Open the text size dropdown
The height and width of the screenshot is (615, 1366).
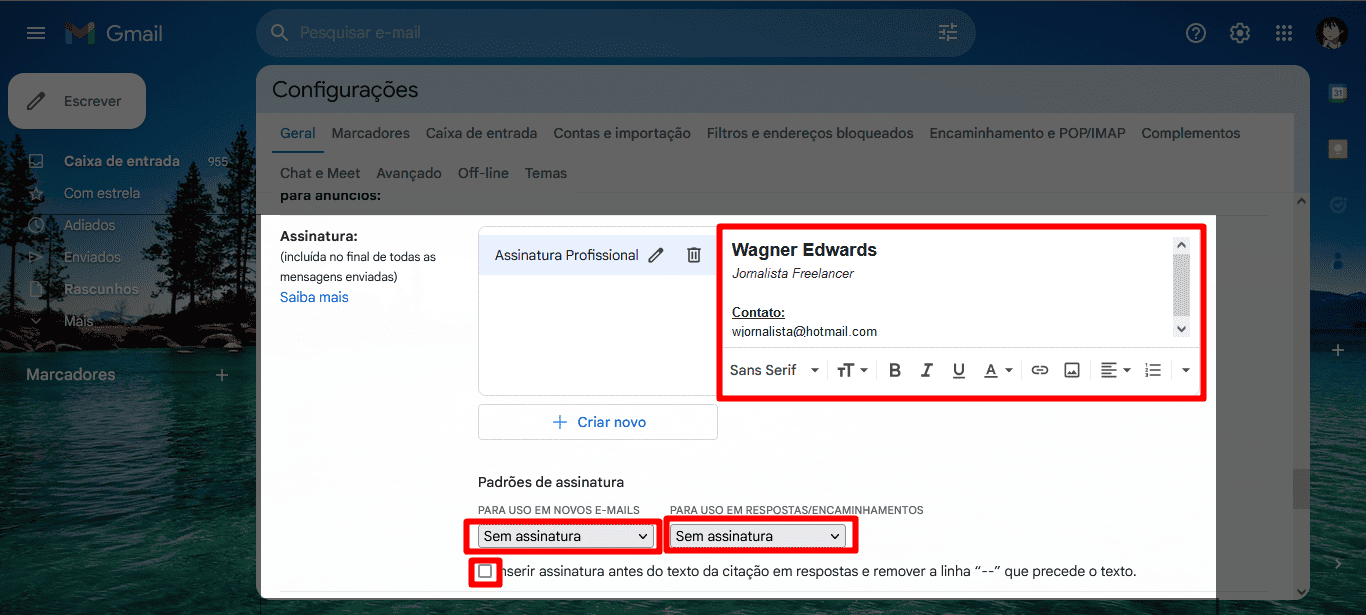(851, 369)
